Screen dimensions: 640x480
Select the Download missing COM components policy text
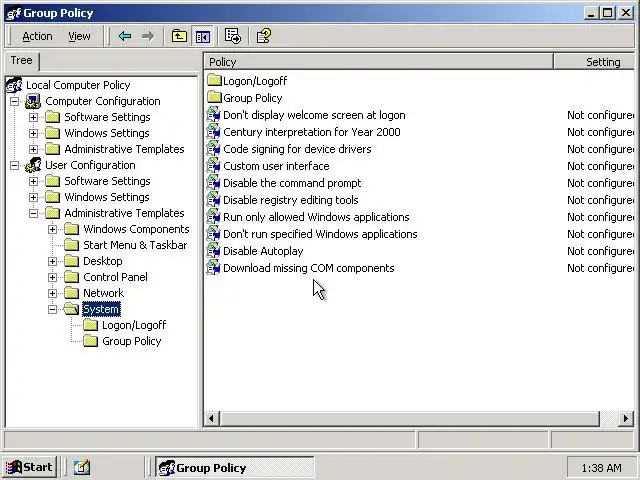[x=309, y=268]
